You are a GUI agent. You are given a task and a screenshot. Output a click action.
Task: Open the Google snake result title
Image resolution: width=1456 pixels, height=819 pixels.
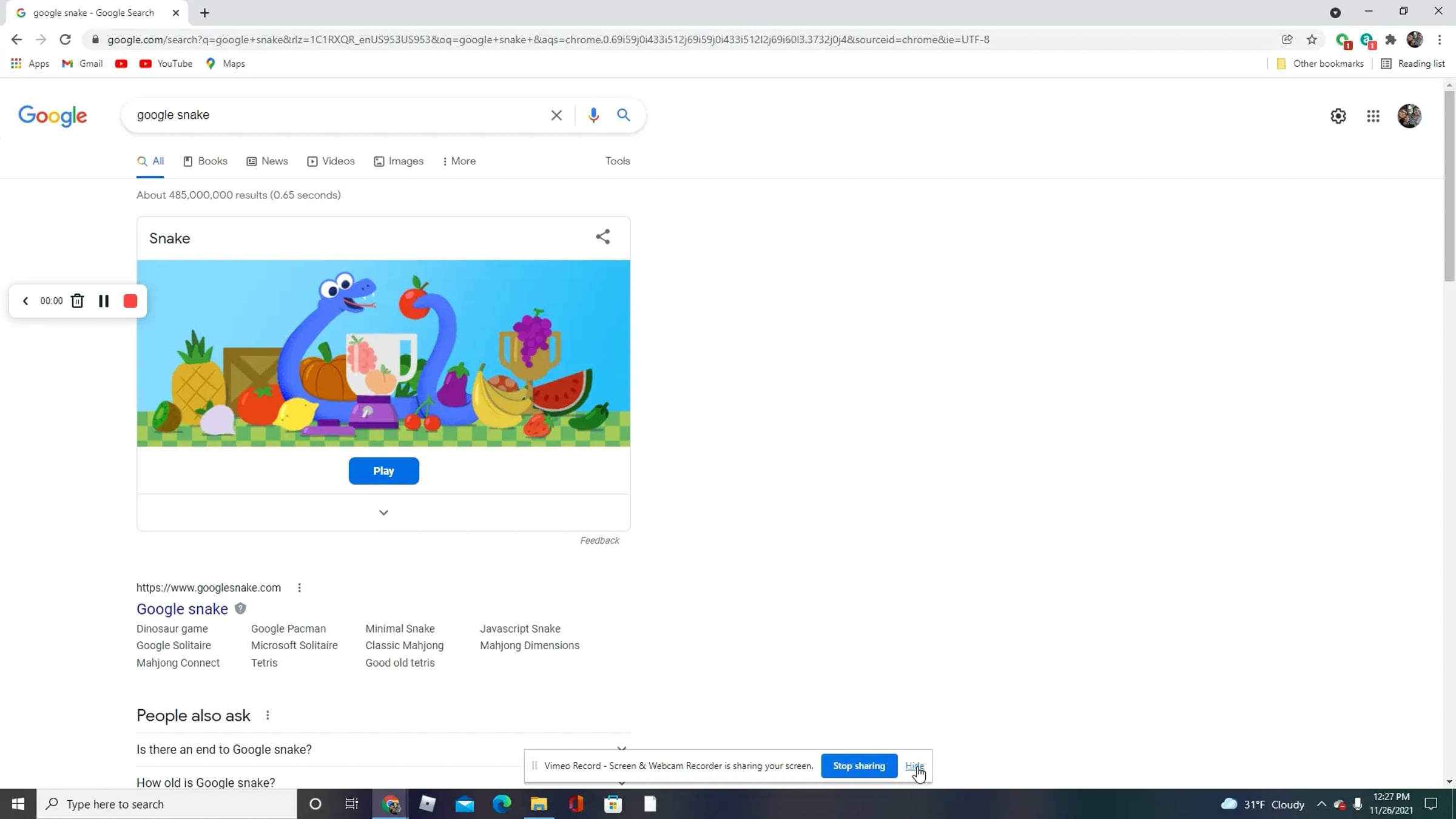click(x=182, y=609)
